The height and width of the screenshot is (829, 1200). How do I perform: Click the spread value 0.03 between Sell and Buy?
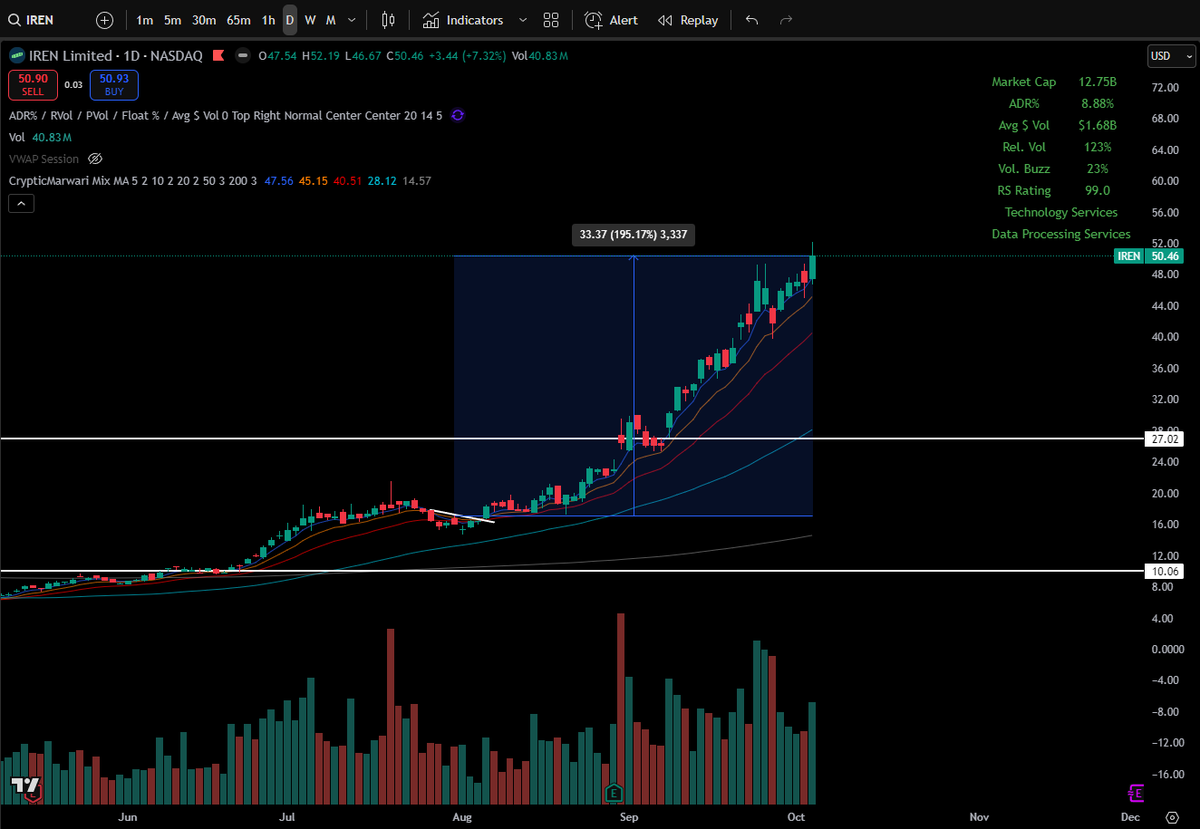[x=73, y=85]
